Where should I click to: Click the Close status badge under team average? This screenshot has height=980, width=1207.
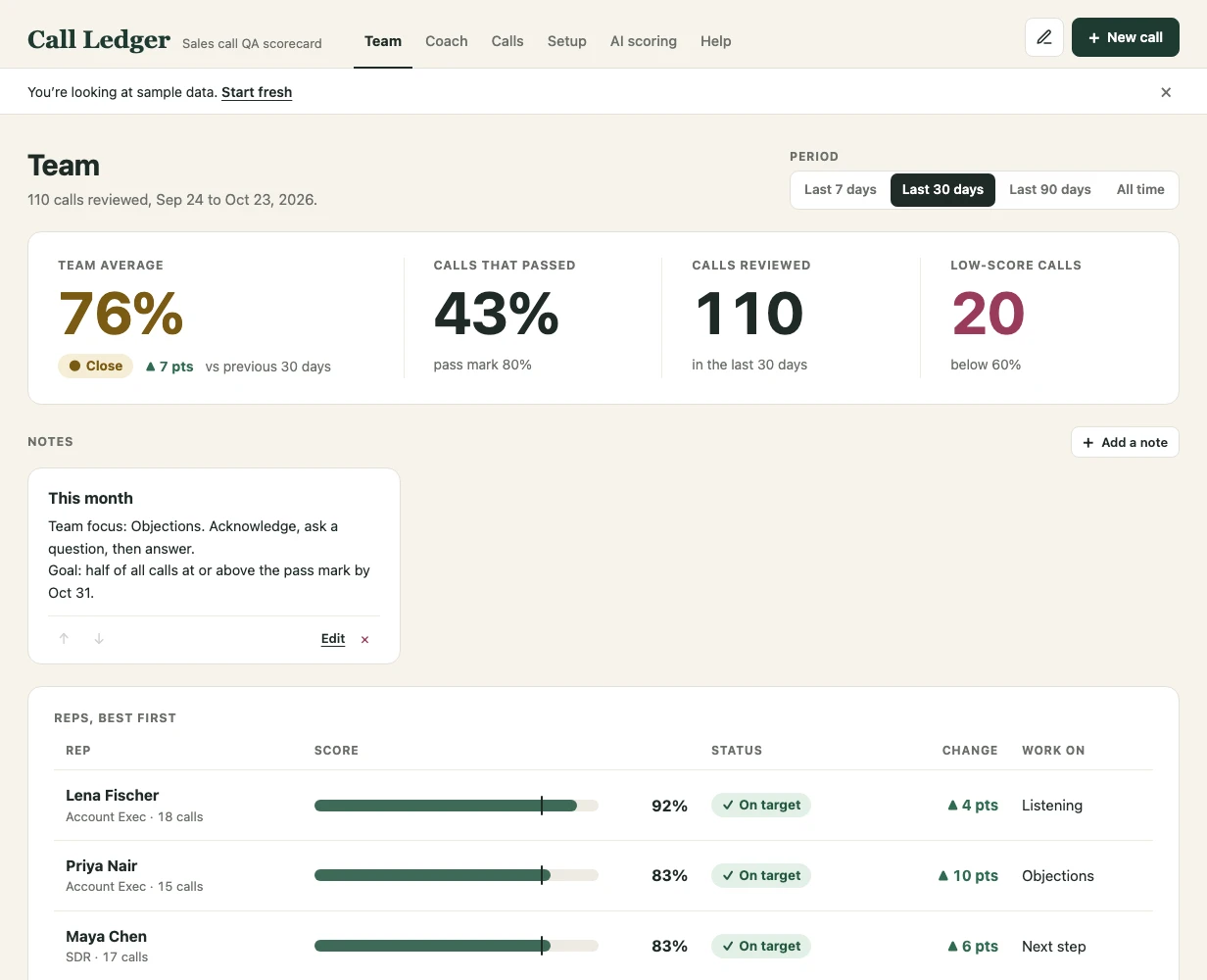tap(95, 367)
